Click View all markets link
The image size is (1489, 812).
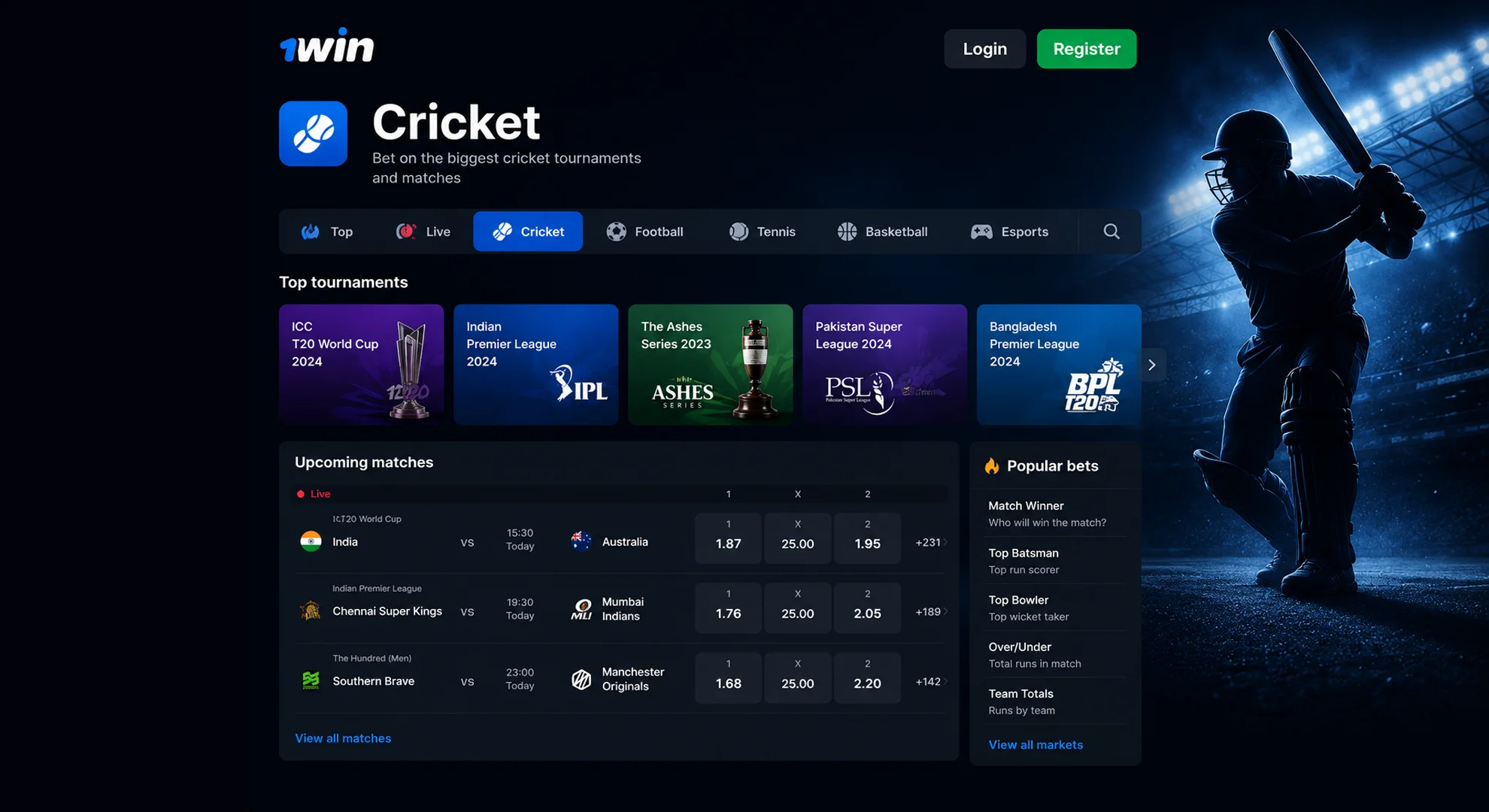click(1036, 744)
